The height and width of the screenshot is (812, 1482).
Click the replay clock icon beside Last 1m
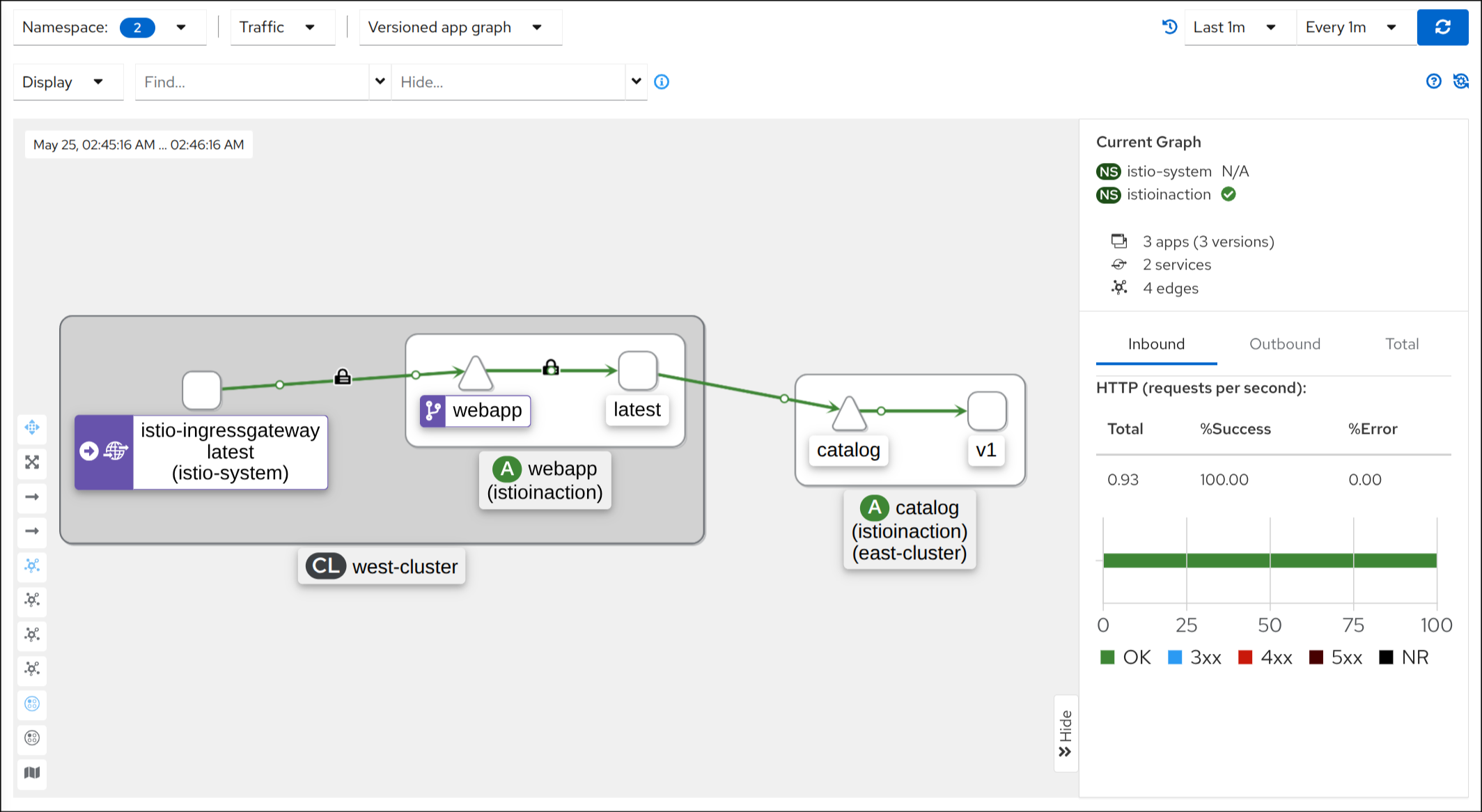point(1169,27)
